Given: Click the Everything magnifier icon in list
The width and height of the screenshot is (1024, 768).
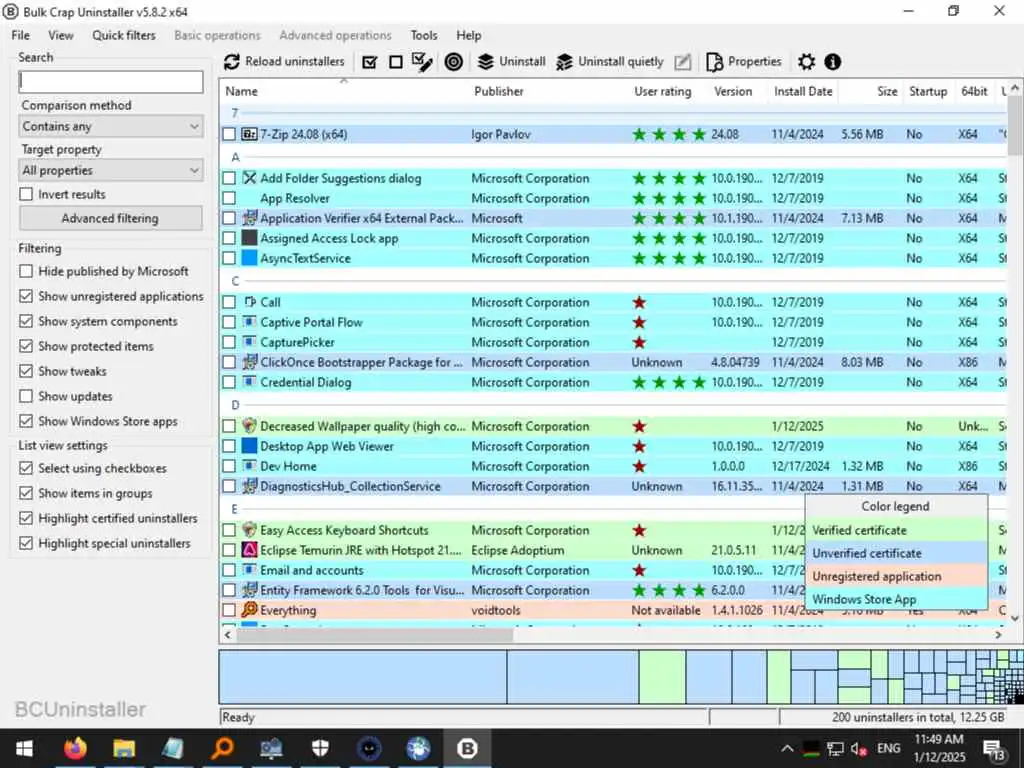Looking at the screenshot, I should tap(249, 610).
